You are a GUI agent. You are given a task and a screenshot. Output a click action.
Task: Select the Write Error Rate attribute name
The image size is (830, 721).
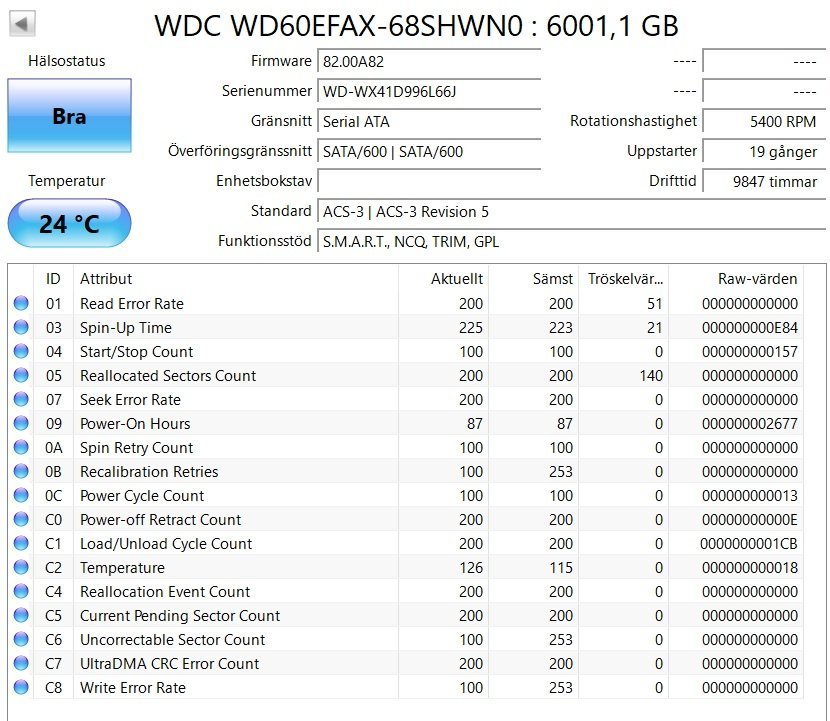133,688
